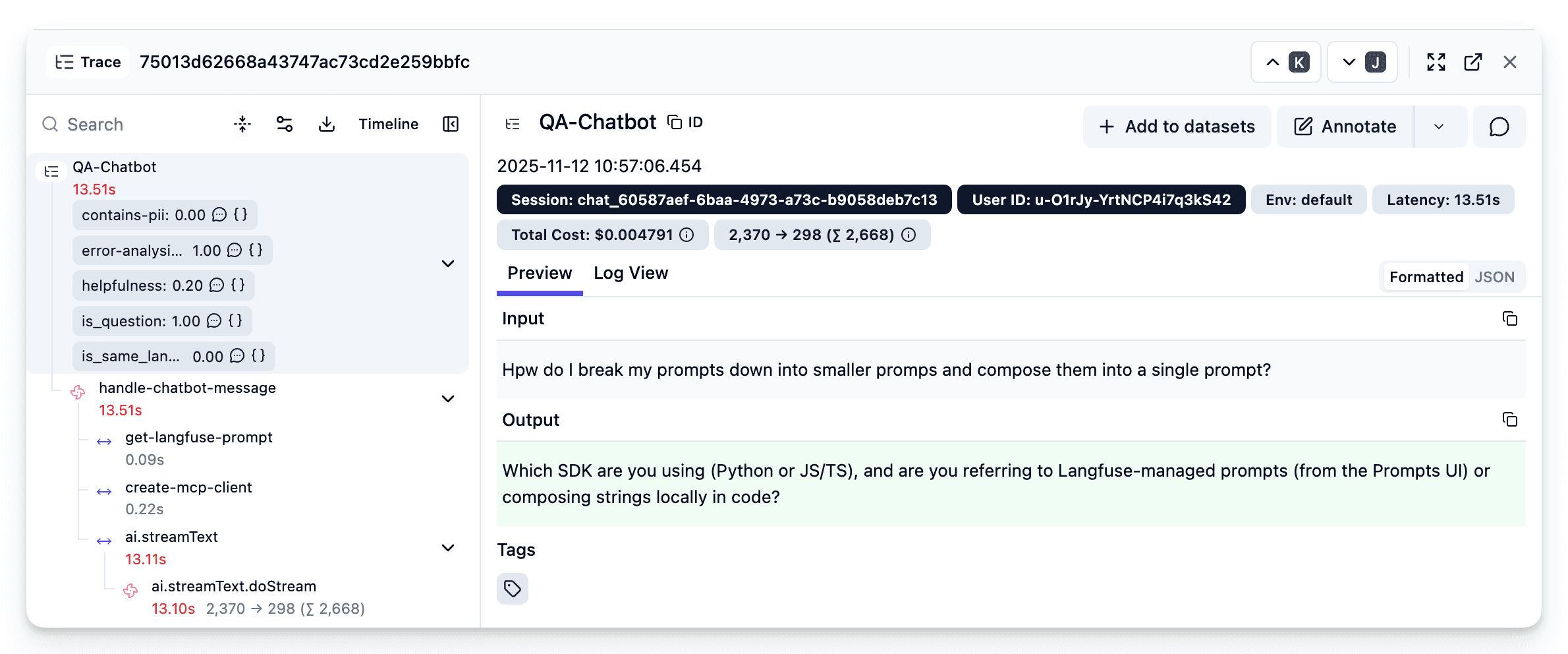Viewport: 1568px width, 654px height.
Task: Expand trace view to fullscreen
Action: click(1436, 61)
